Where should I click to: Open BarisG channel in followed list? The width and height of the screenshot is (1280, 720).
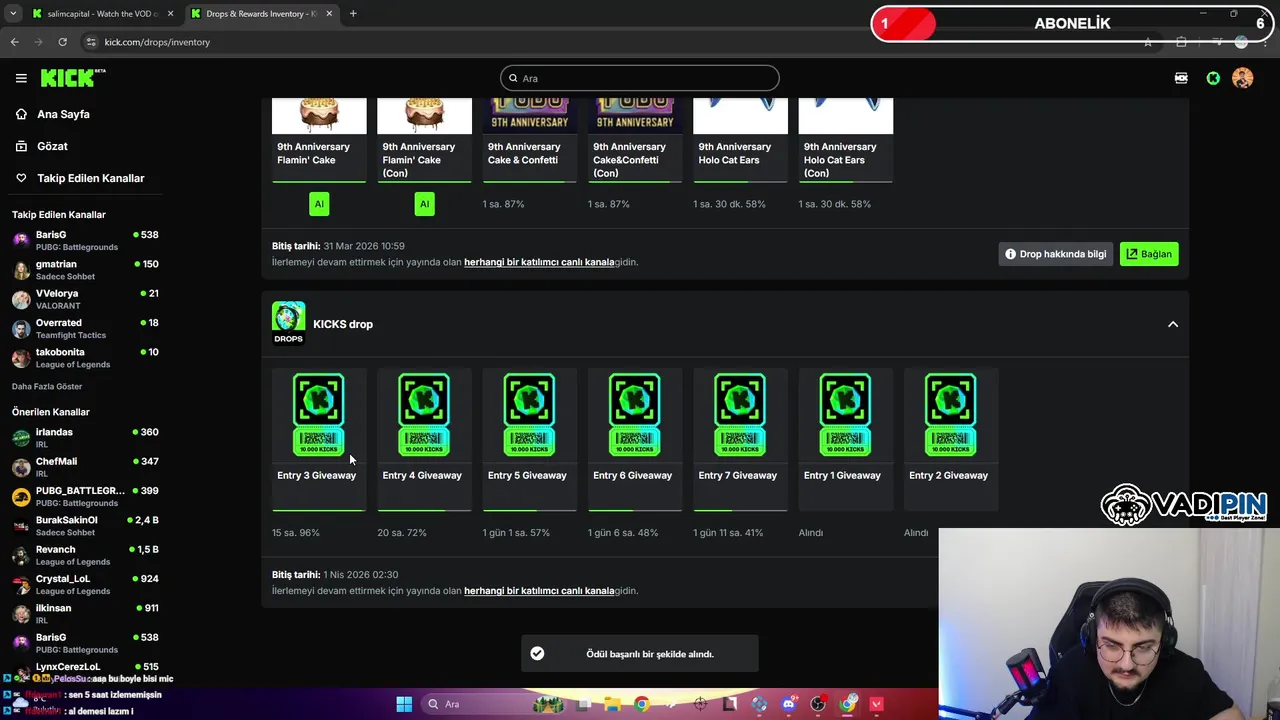(x=85, y=240)
